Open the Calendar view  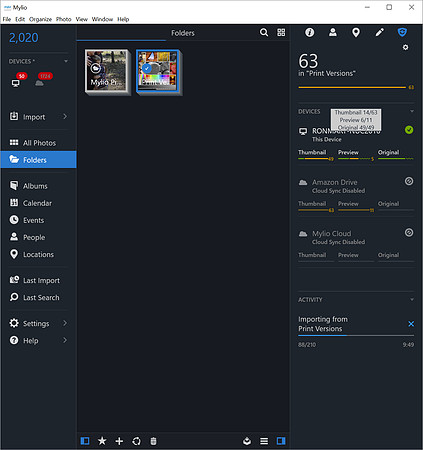pos(38,203)
